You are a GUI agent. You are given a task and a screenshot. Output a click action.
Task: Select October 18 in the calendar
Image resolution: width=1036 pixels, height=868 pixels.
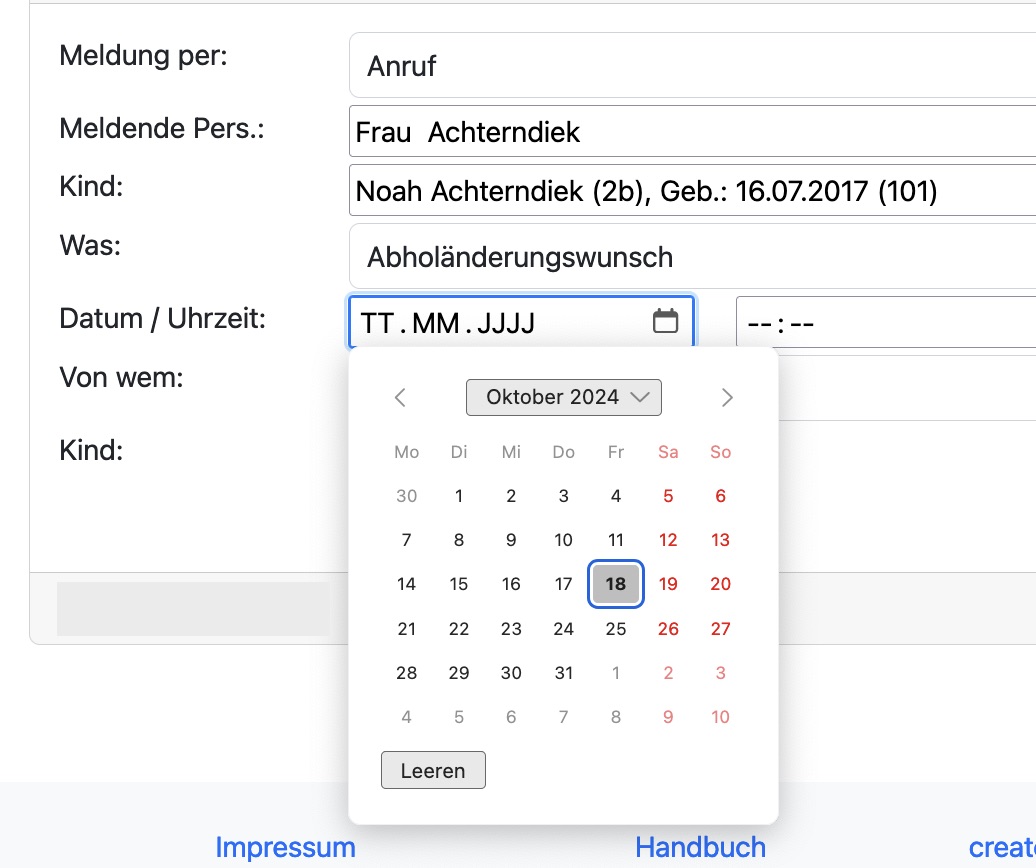[615, 584]
